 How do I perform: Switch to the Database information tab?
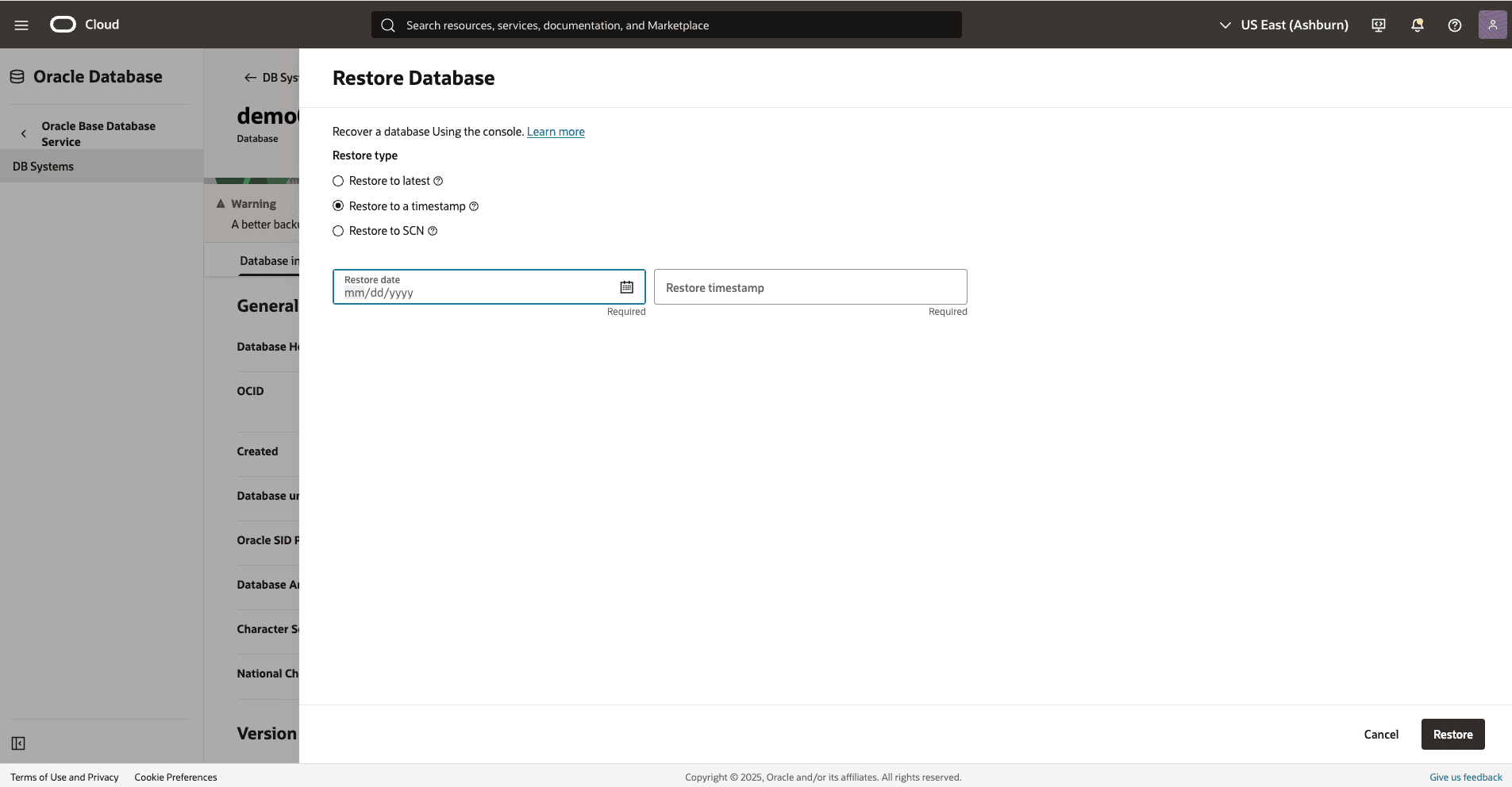pyautogui.click(x=270, y=260)
